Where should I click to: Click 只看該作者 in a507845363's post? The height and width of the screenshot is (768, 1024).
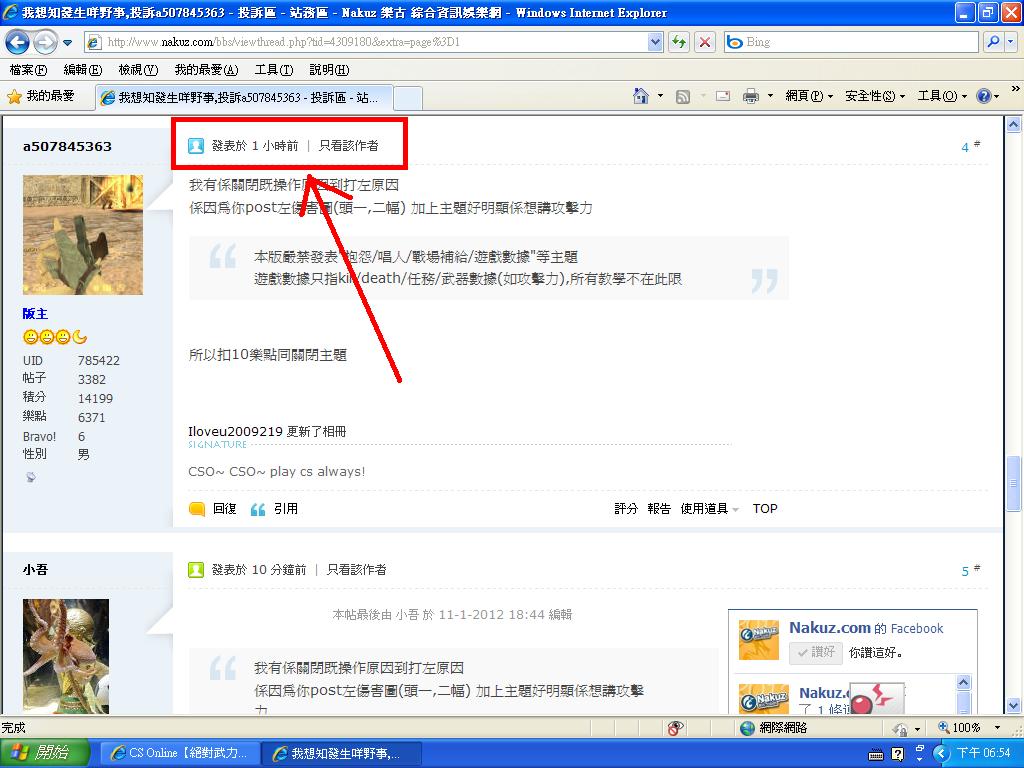click(x=349, y=146)
